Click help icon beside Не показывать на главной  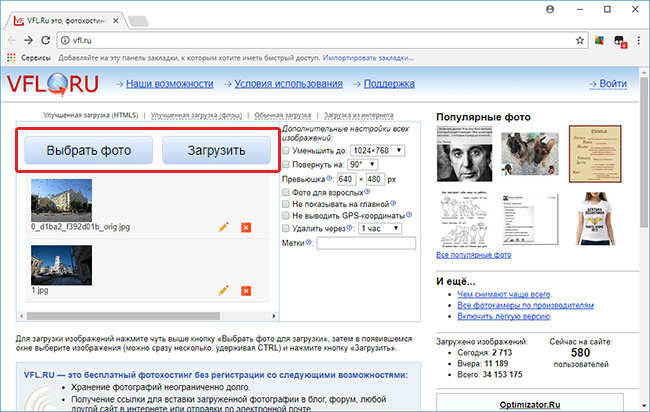[x=393, y=203]
